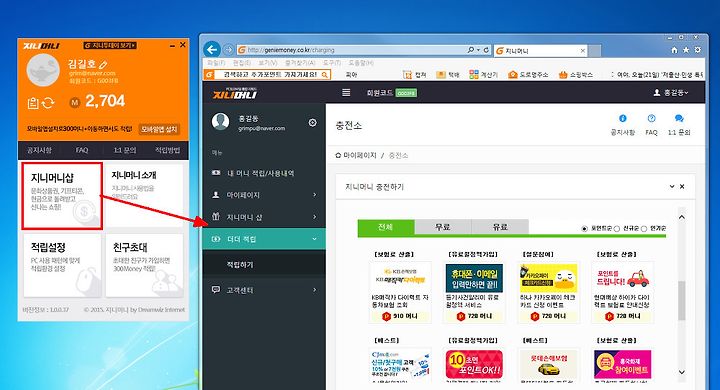720x390 pixels.
Task: Open the red car insurance offer thumbnail
Action: (x=622, y=278)
